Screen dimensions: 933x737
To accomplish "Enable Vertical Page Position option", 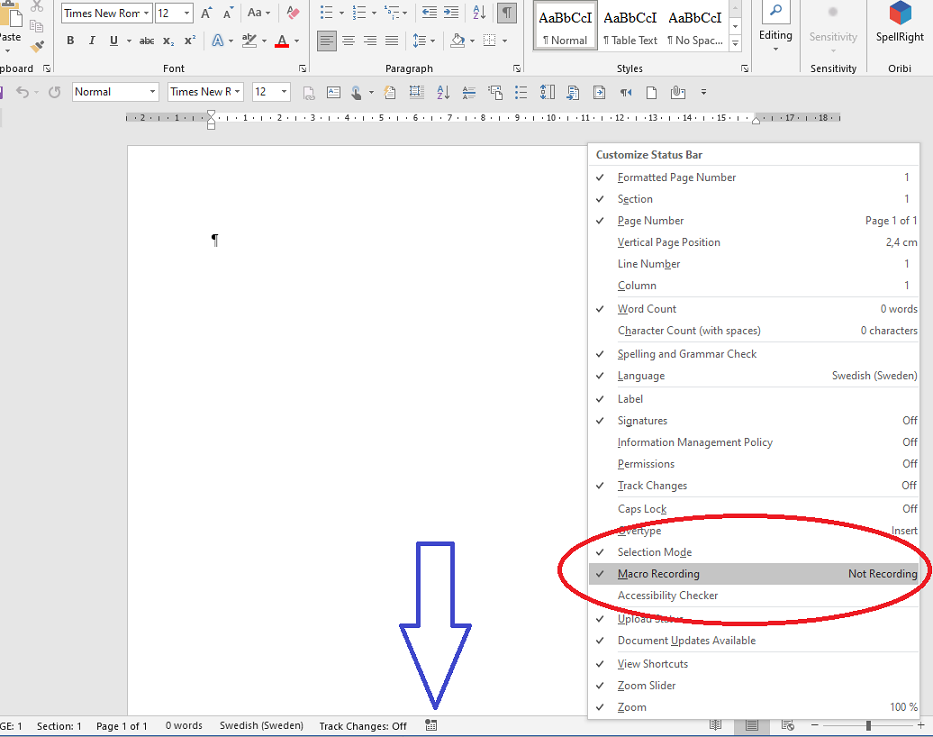I will pyautogui.click(x=754, y=242).
